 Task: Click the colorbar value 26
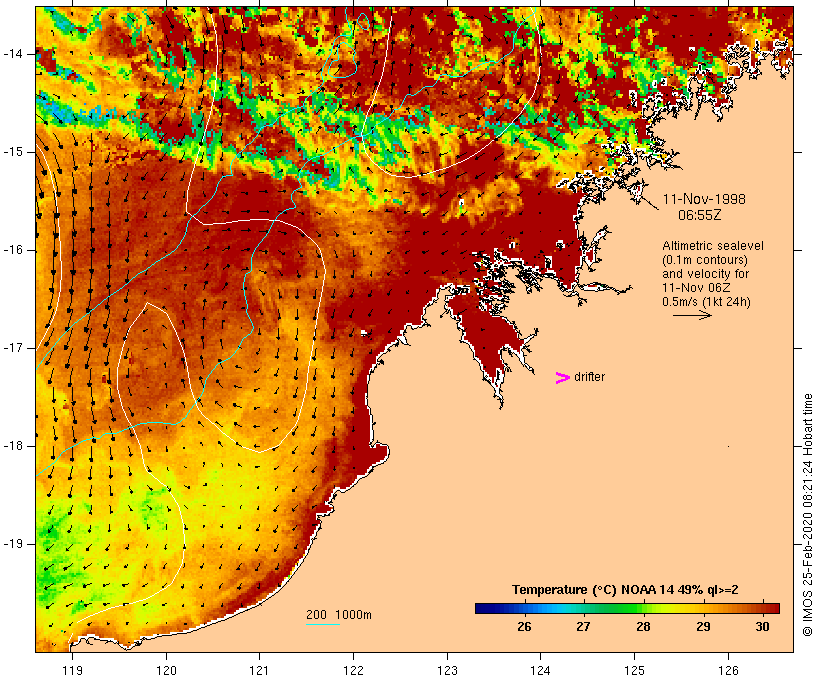pos(524,627)
